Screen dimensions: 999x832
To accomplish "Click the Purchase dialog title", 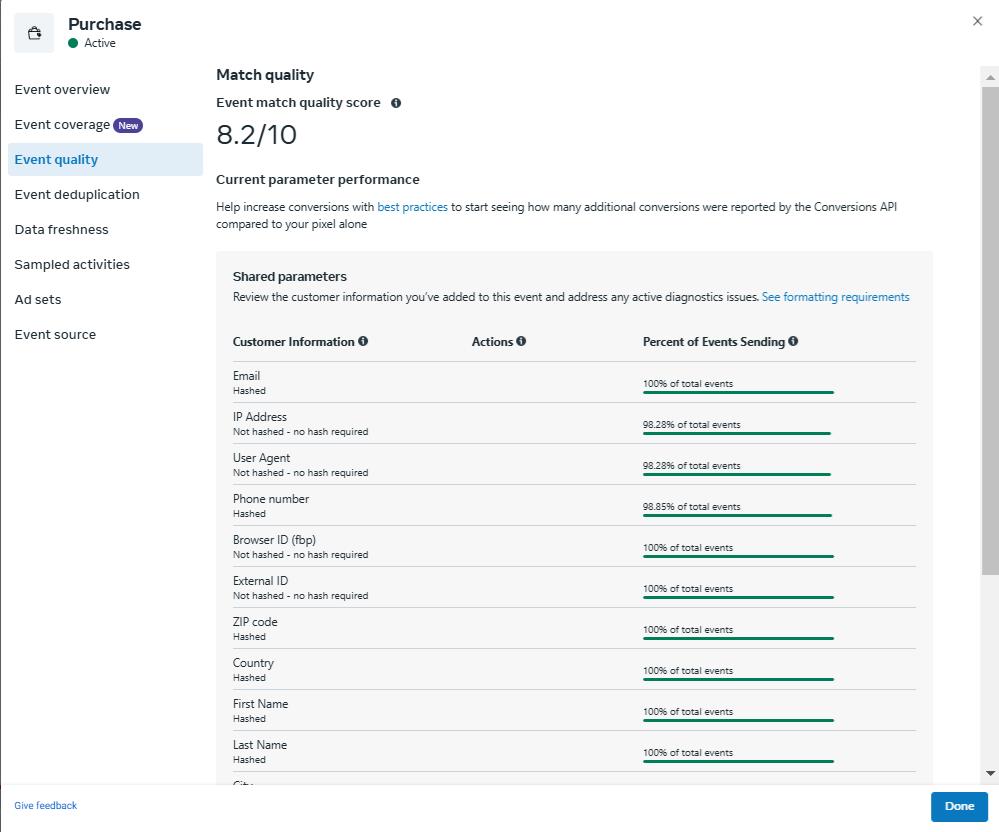I will coord(104,24).
